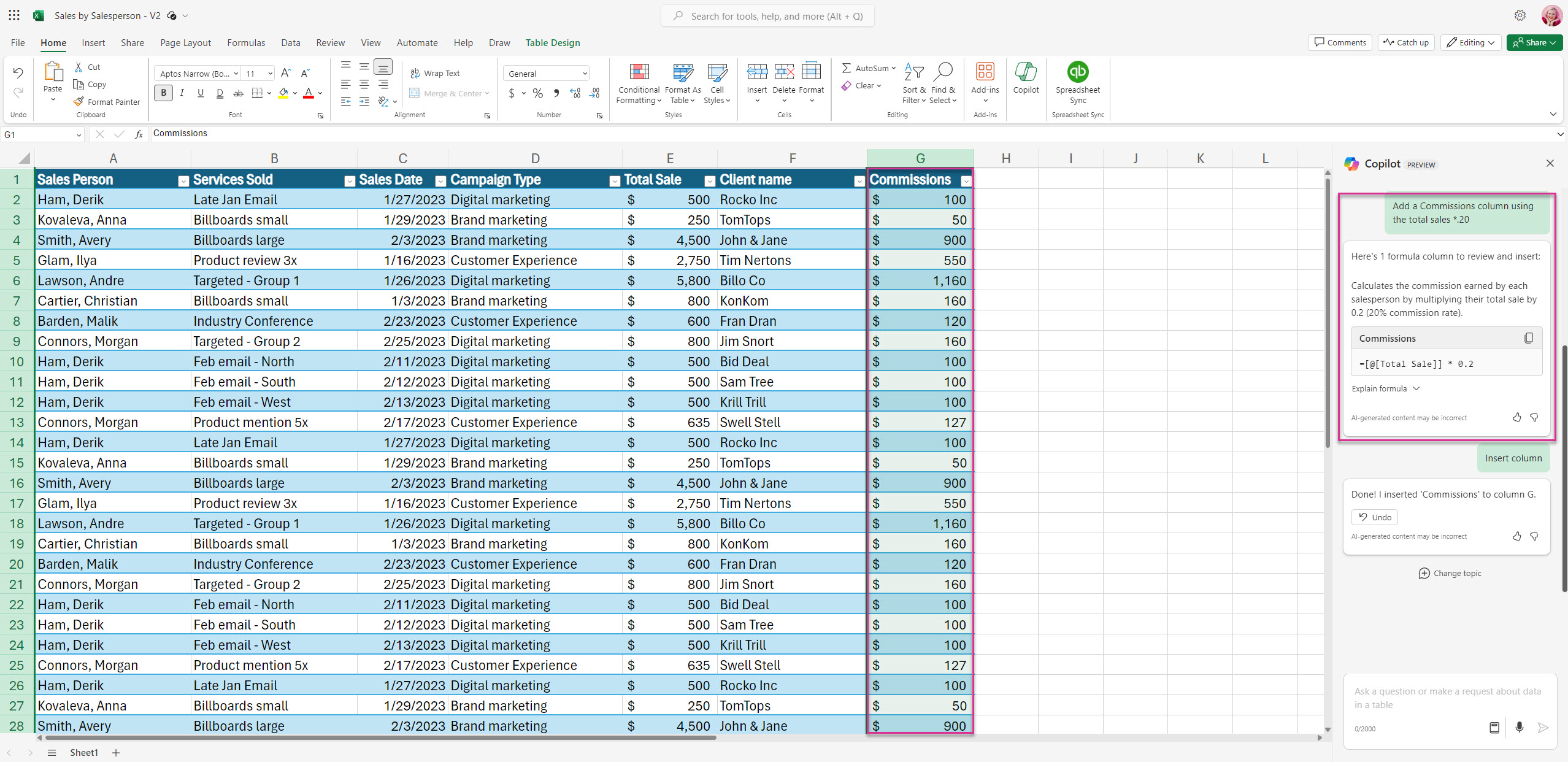
Task: Toggle underline formatting
Action: point(200,93)
